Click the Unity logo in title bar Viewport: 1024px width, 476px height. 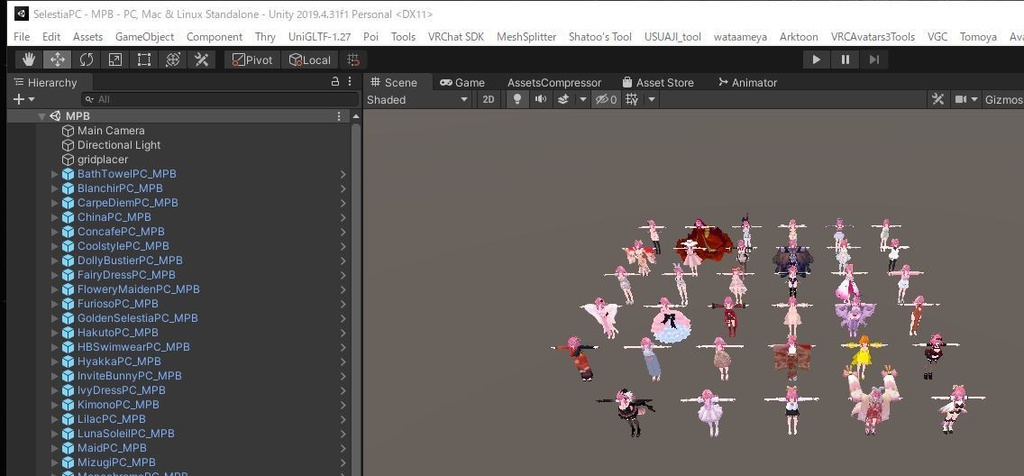pos(22,14)
